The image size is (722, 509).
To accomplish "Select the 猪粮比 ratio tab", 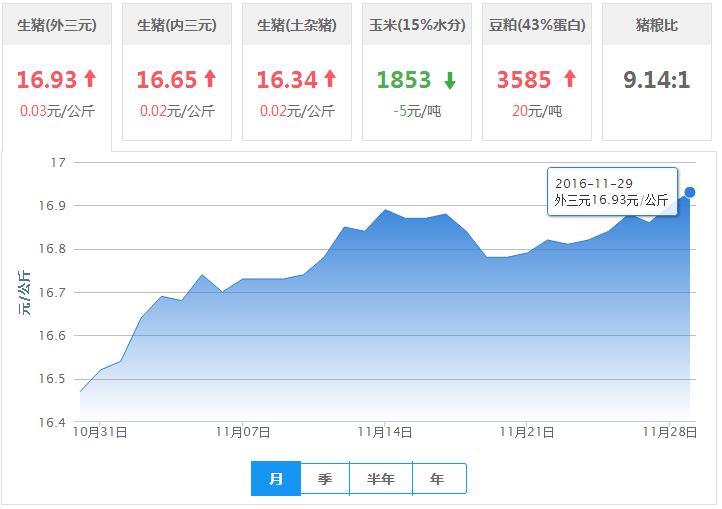I will (x=657, y=72).
